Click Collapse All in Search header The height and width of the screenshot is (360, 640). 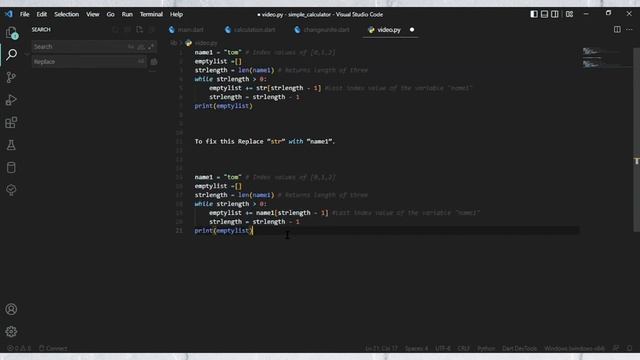[x=152, y=29]
